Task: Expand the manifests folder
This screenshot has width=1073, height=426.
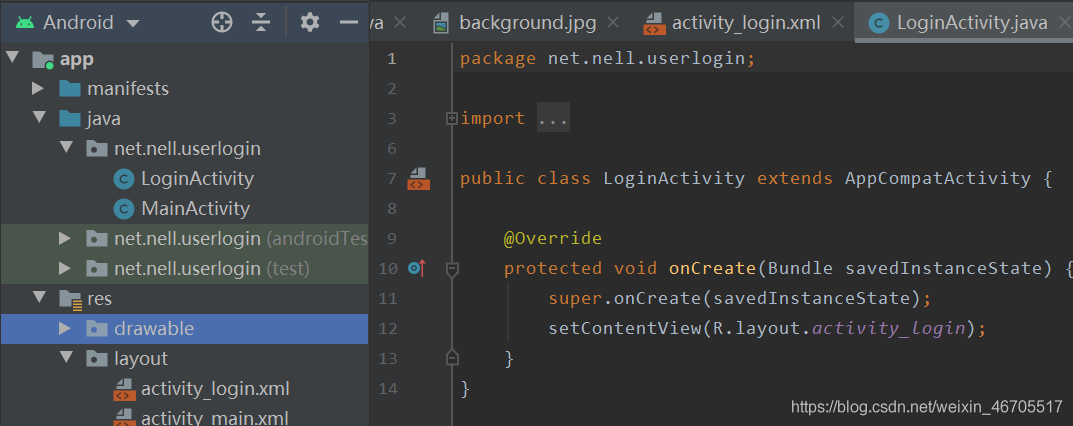Action: [38, 88]
